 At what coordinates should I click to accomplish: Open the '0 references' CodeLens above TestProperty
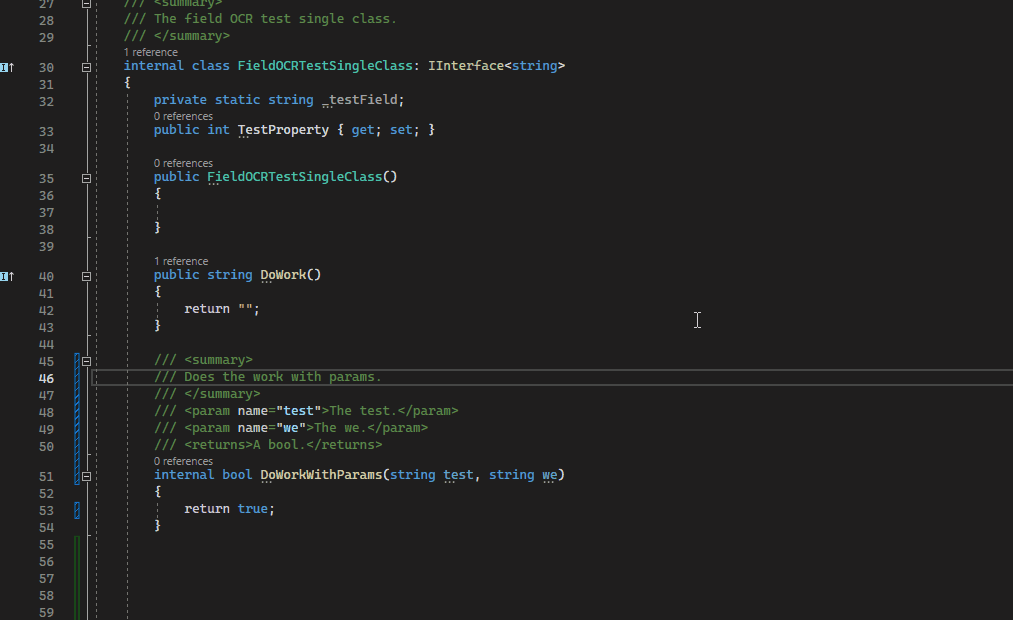[183, 116]
